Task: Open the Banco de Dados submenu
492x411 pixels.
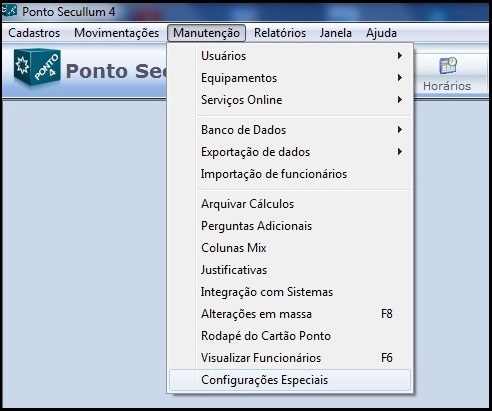Action: (290, 130)
